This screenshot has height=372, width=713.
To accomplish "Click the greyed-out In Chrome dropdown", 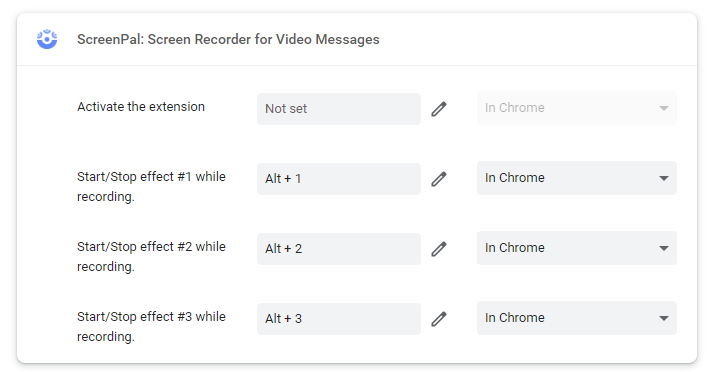I will coord(577,108).
